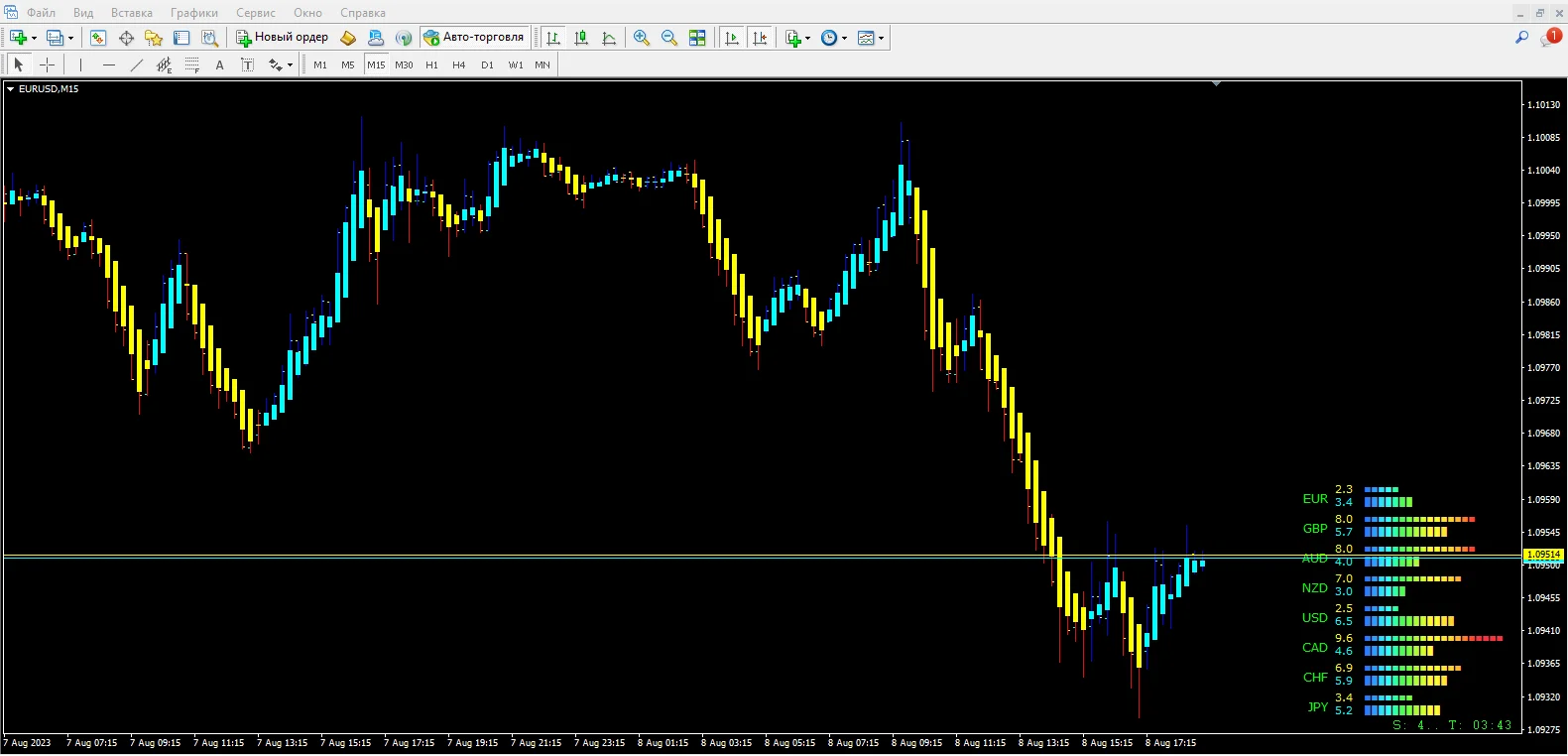Draw a vertical line
The height and width of the screenshot is (756, 1568).
point(81,64)
